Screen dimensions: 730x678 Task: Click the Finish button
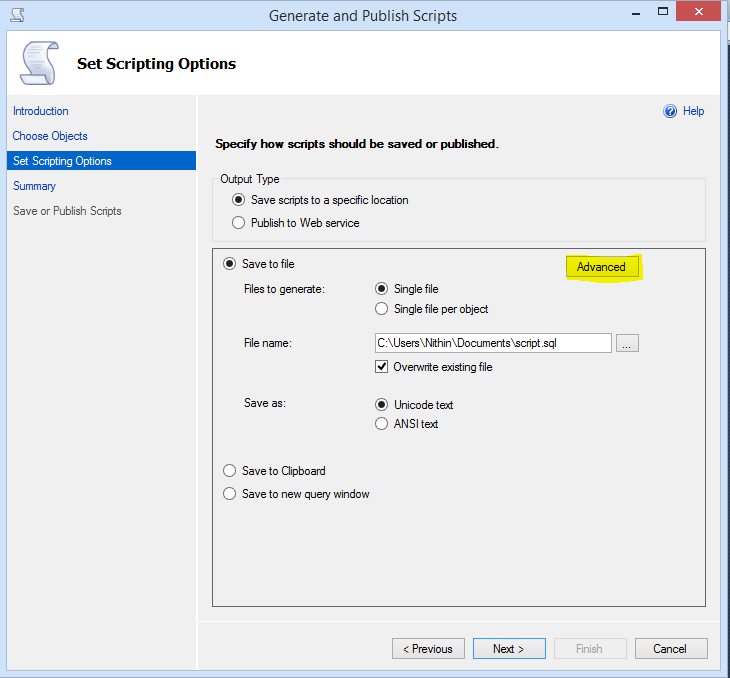[590, 649]
